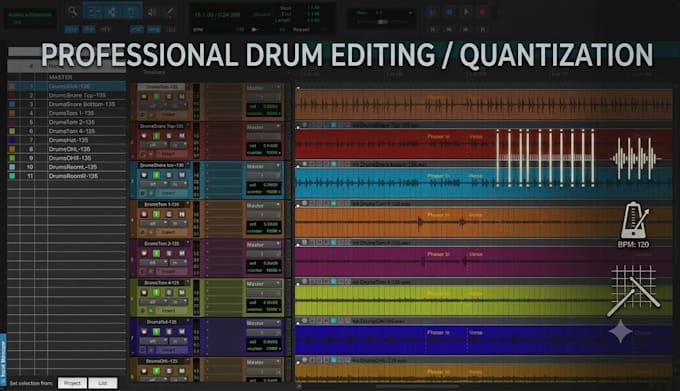The height and width of the screenshot is (391, 680).
Task: Open Master output dropdown on DrumsKick track
Action: point(263,88)
